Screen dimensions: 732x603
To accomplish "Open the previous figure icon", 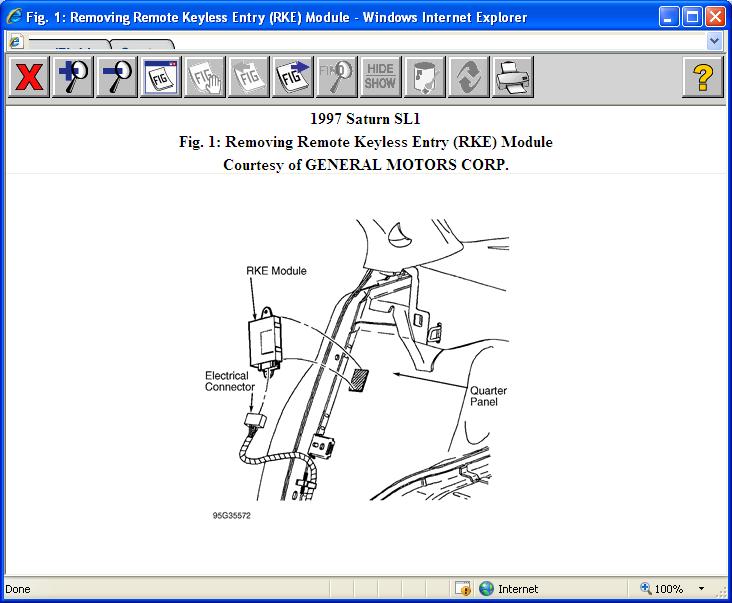I will (x=249, y=77).
